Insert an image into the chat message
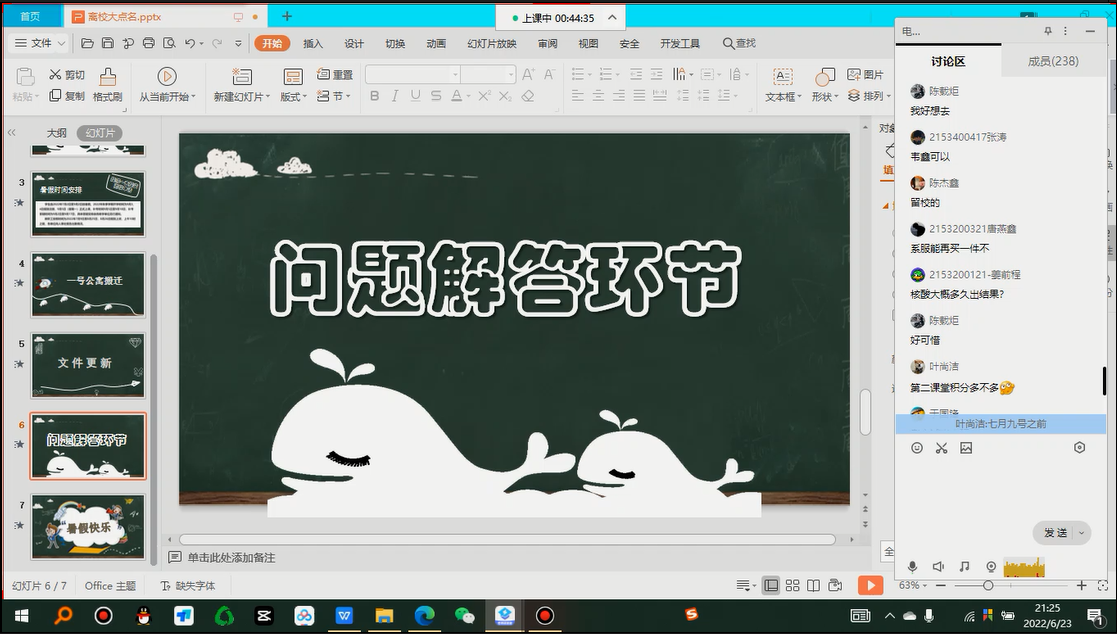Image resolution: width=1117 pixels, height=634 pixels. coord(966,448)
